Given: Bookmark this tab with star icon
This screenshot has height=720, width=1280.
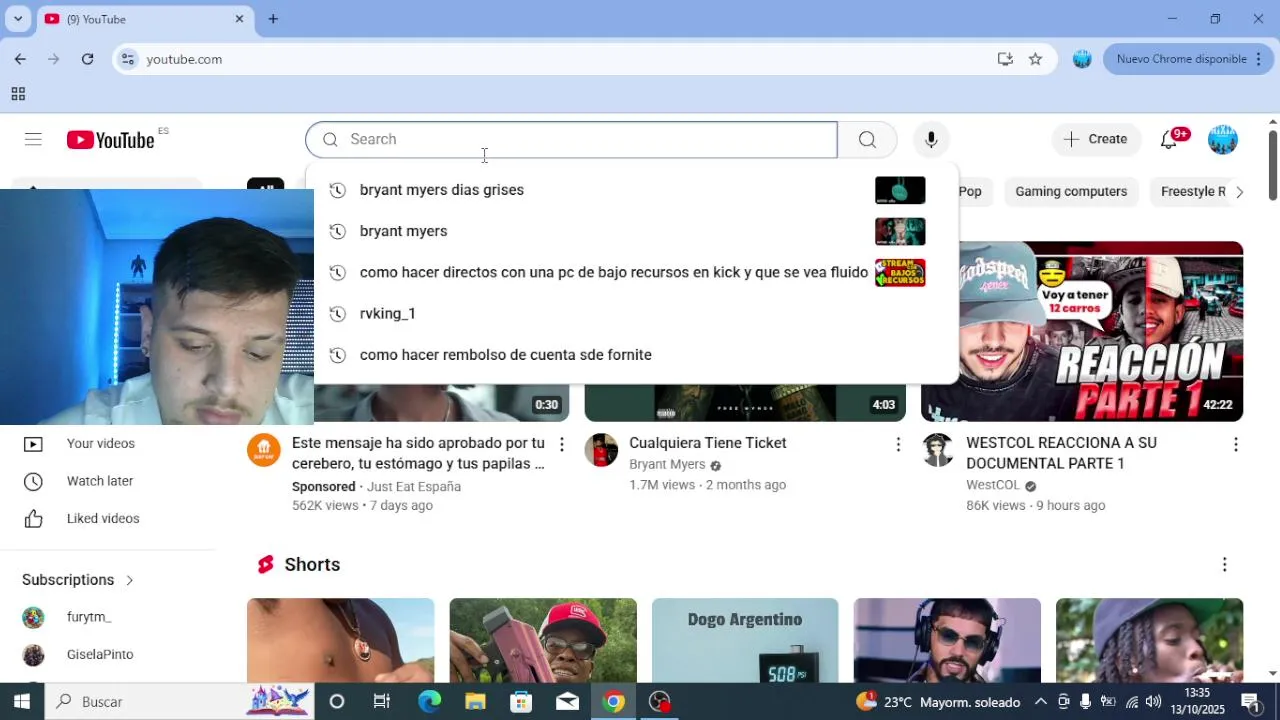Looking at the screenshot, I should point(1035,59).
